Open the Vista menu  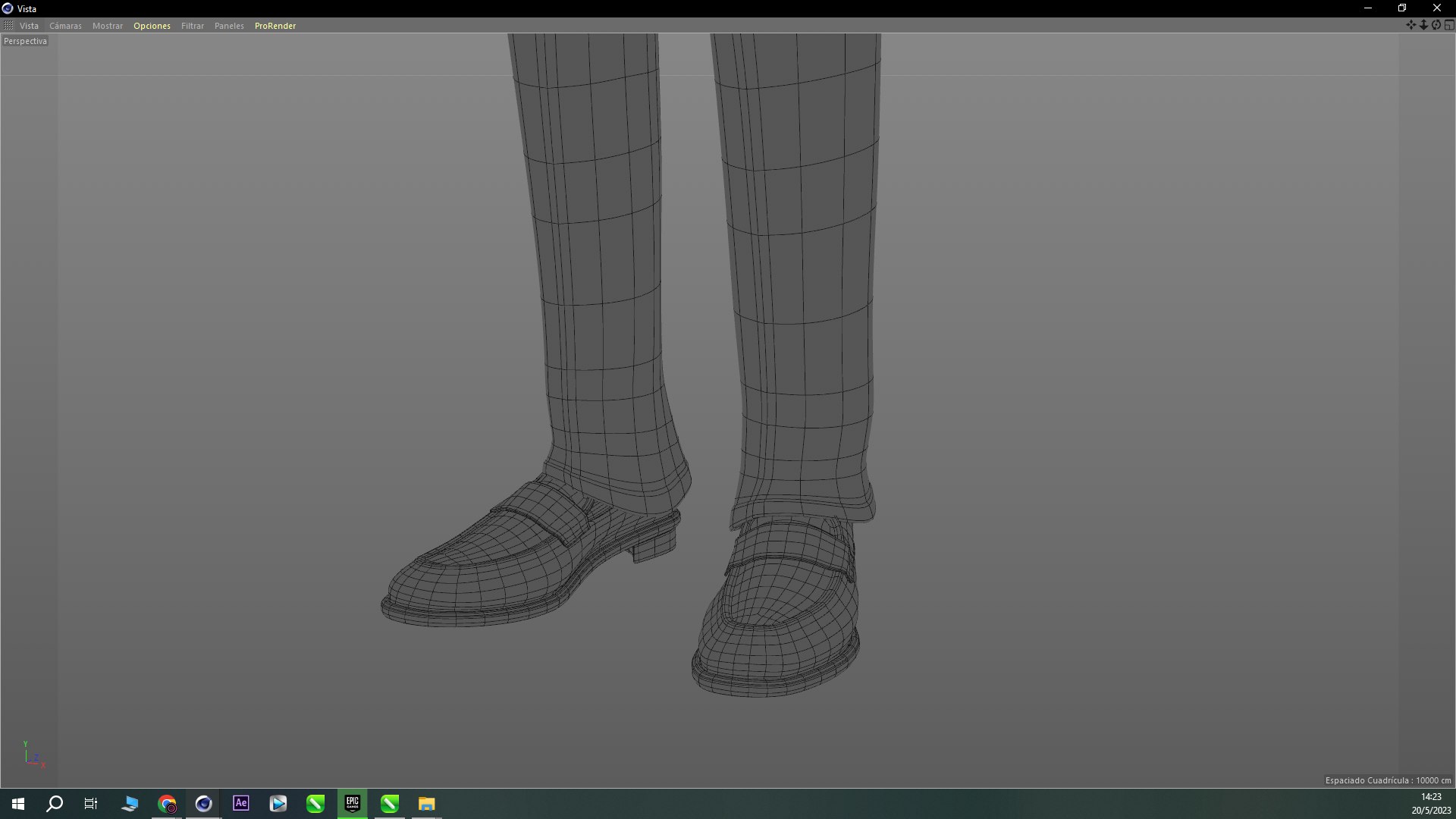(x=29, y=26)
